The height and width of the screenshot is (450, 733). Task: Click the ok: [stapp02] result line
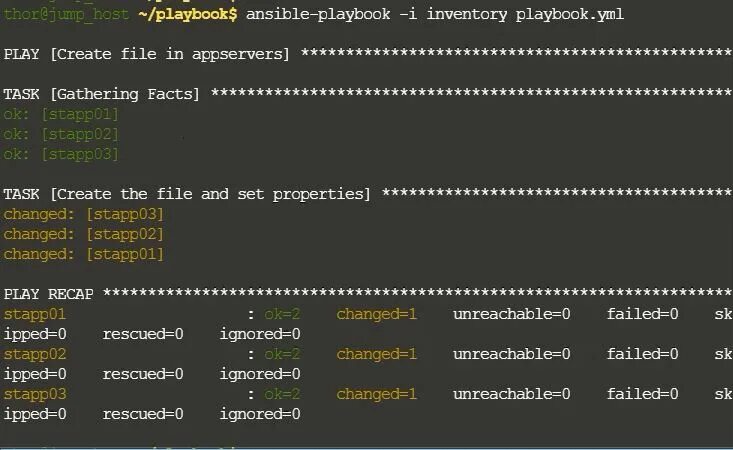coord(61,135)
